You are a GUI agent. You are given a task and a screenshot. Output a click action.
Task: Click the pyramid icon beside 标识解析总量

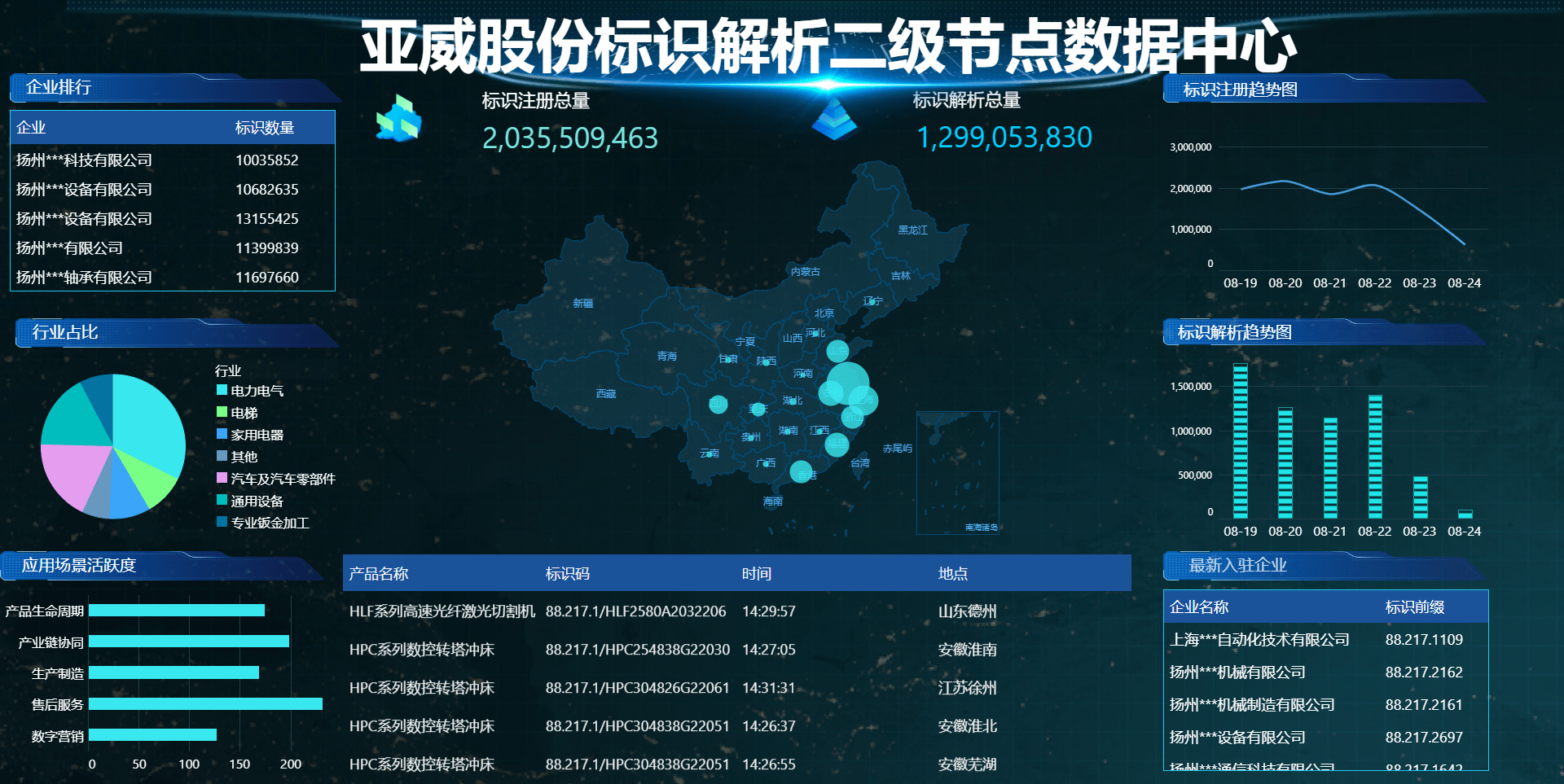tap(834, 119)
